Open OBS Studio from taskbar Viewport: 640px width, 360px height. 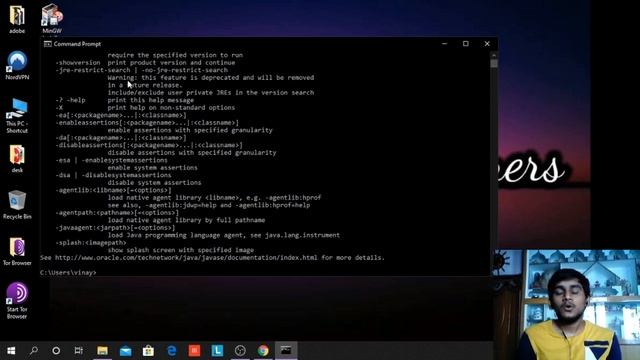coord(240,351)
